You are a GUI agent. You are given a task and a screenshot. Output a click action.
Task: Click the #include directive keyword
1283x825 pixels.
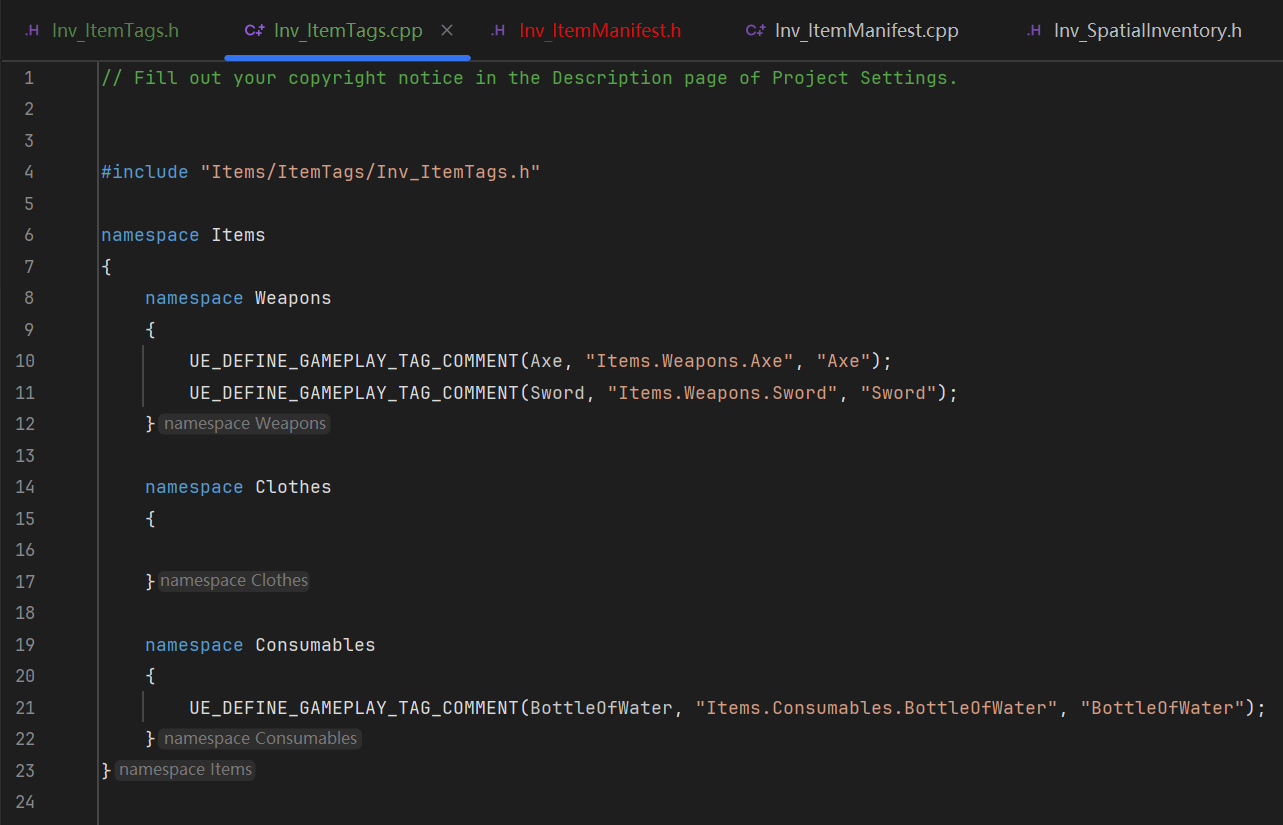145,172
